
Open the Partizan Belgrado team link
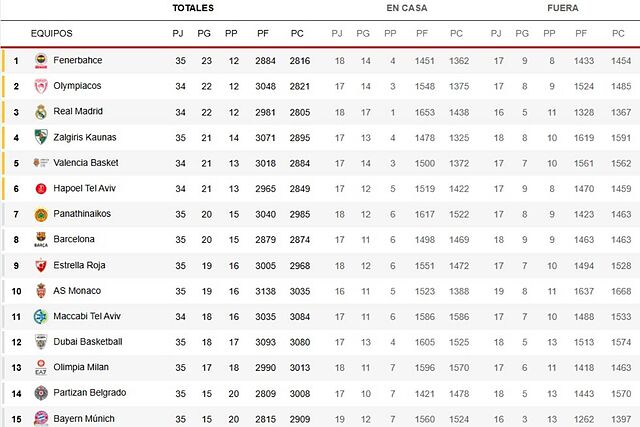[x=89, y=393]
